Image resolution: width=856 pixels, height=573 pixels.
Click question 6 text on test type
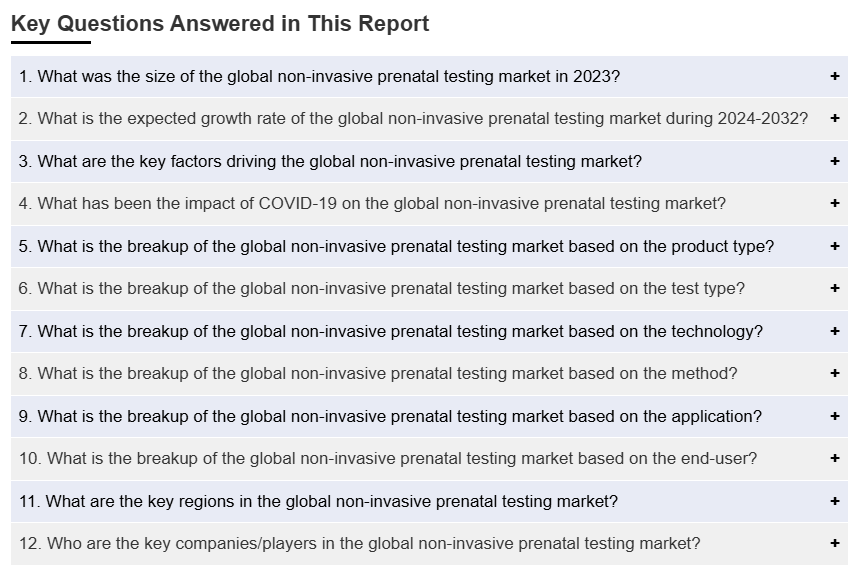pyautogui.click(x=382, y=289)
